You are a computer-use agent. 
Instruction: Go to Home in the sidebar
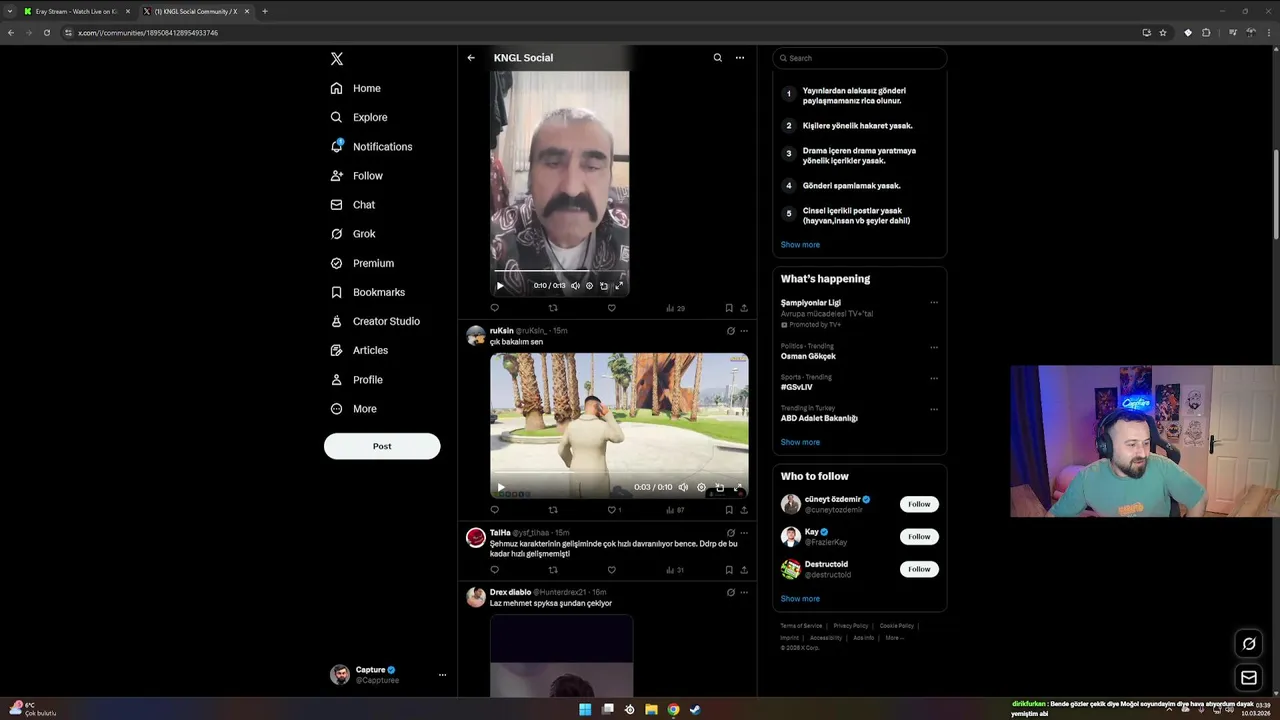click(x=356, y=88)
